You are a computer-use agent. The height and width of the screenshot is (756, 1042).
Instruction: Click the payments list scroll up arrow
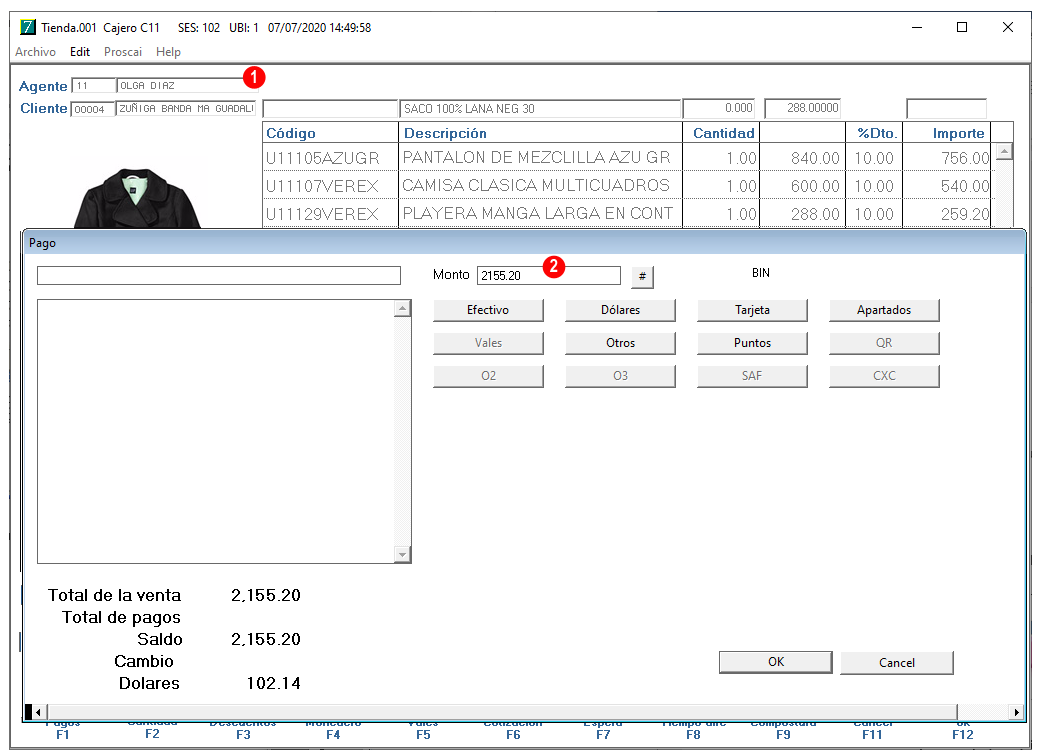point(402,308)
